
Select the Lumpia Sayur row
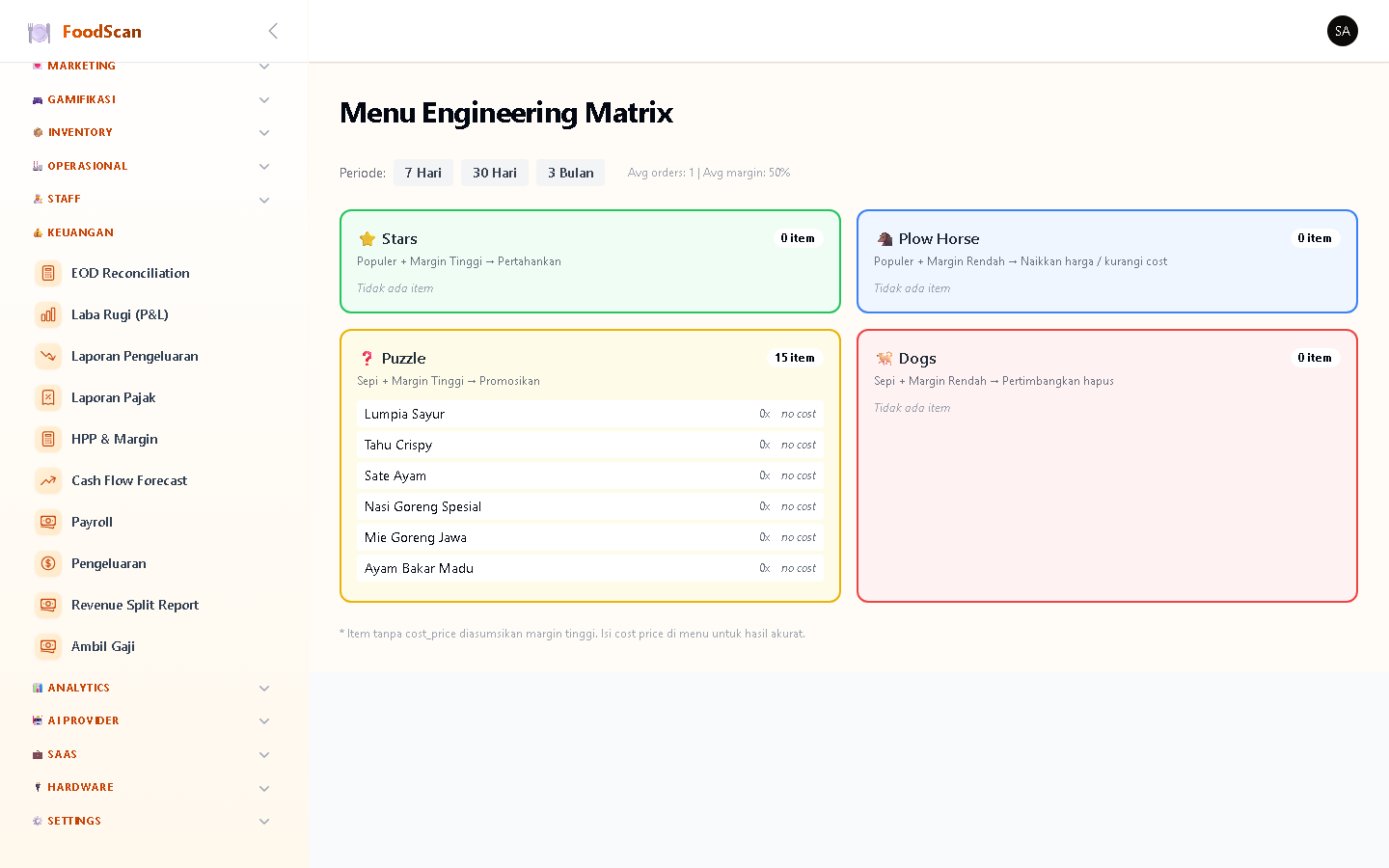(590, 414)
